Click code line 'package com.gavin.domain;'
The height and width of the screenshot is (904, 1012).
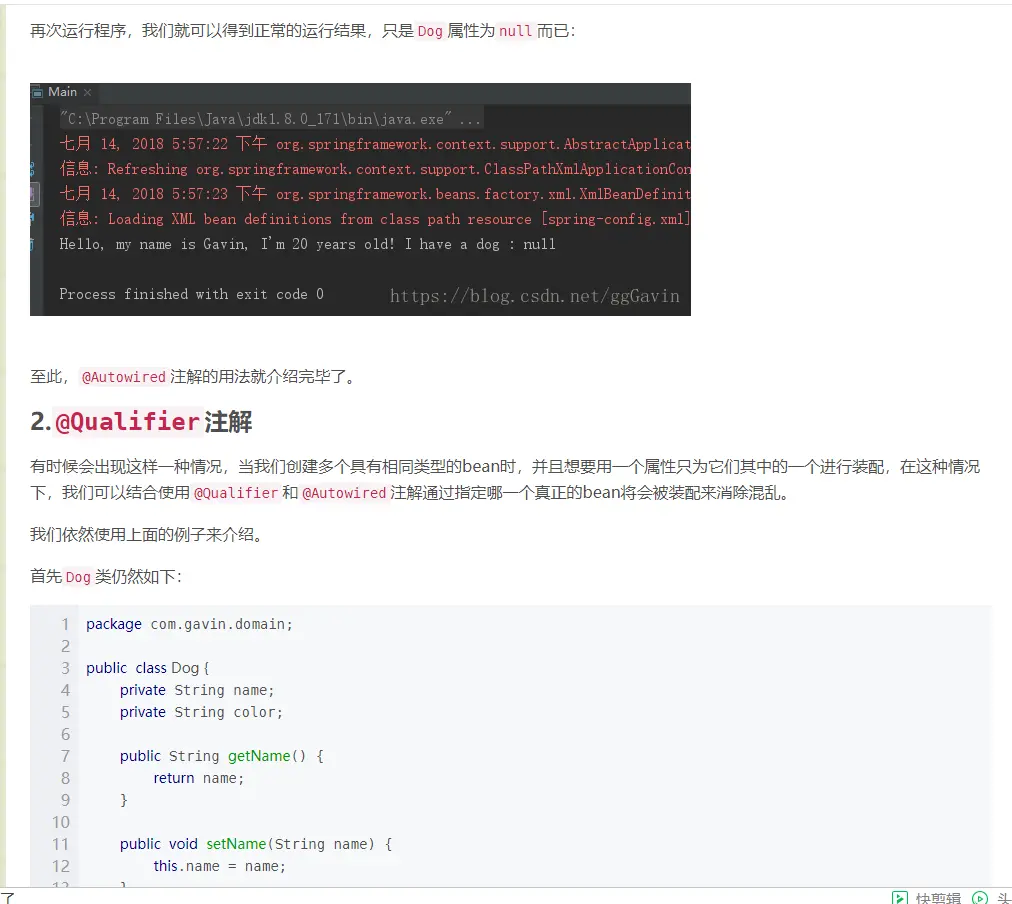tap(189, 624)
